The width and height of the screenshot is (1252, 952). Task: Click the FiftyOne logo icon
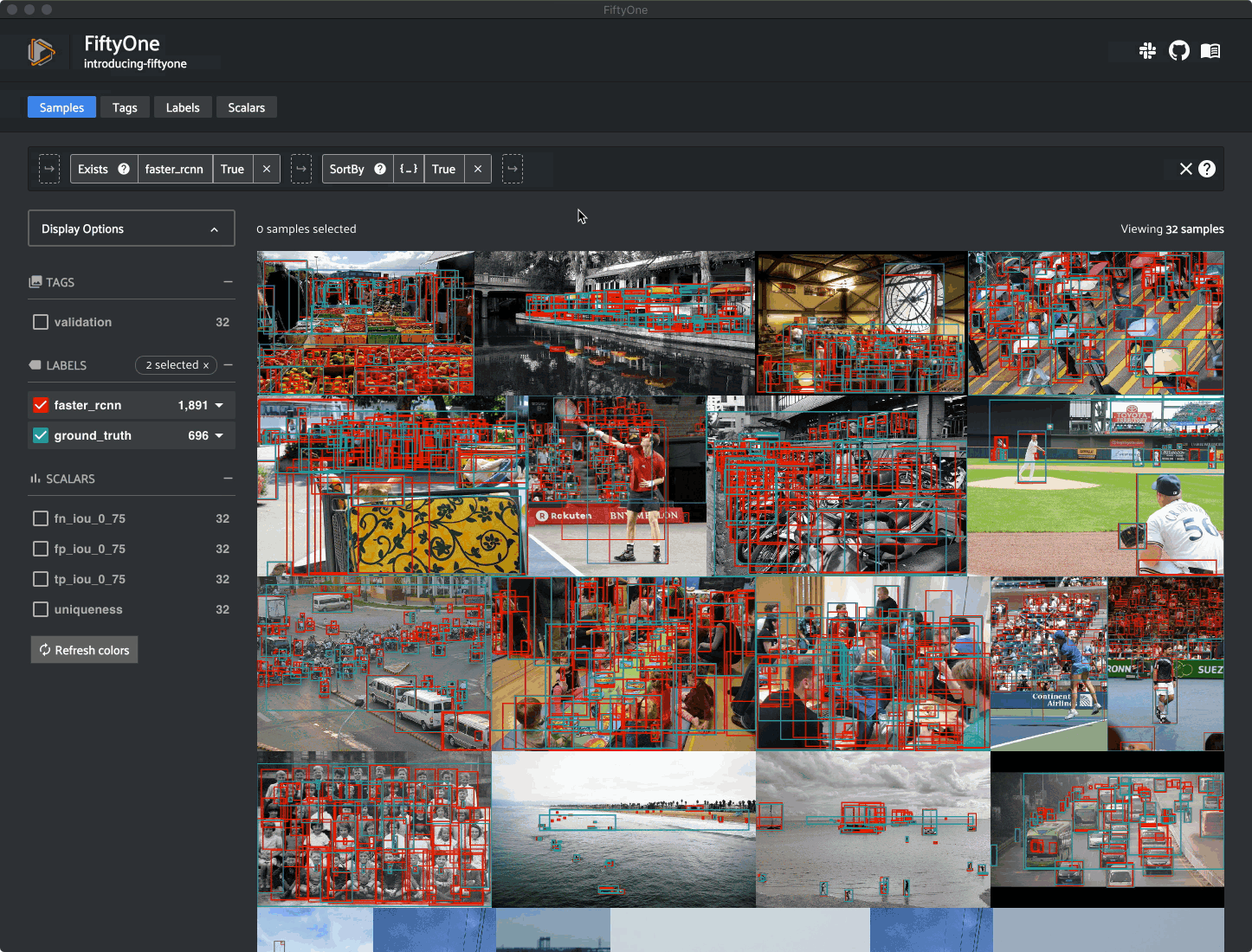tap(41, 52)
